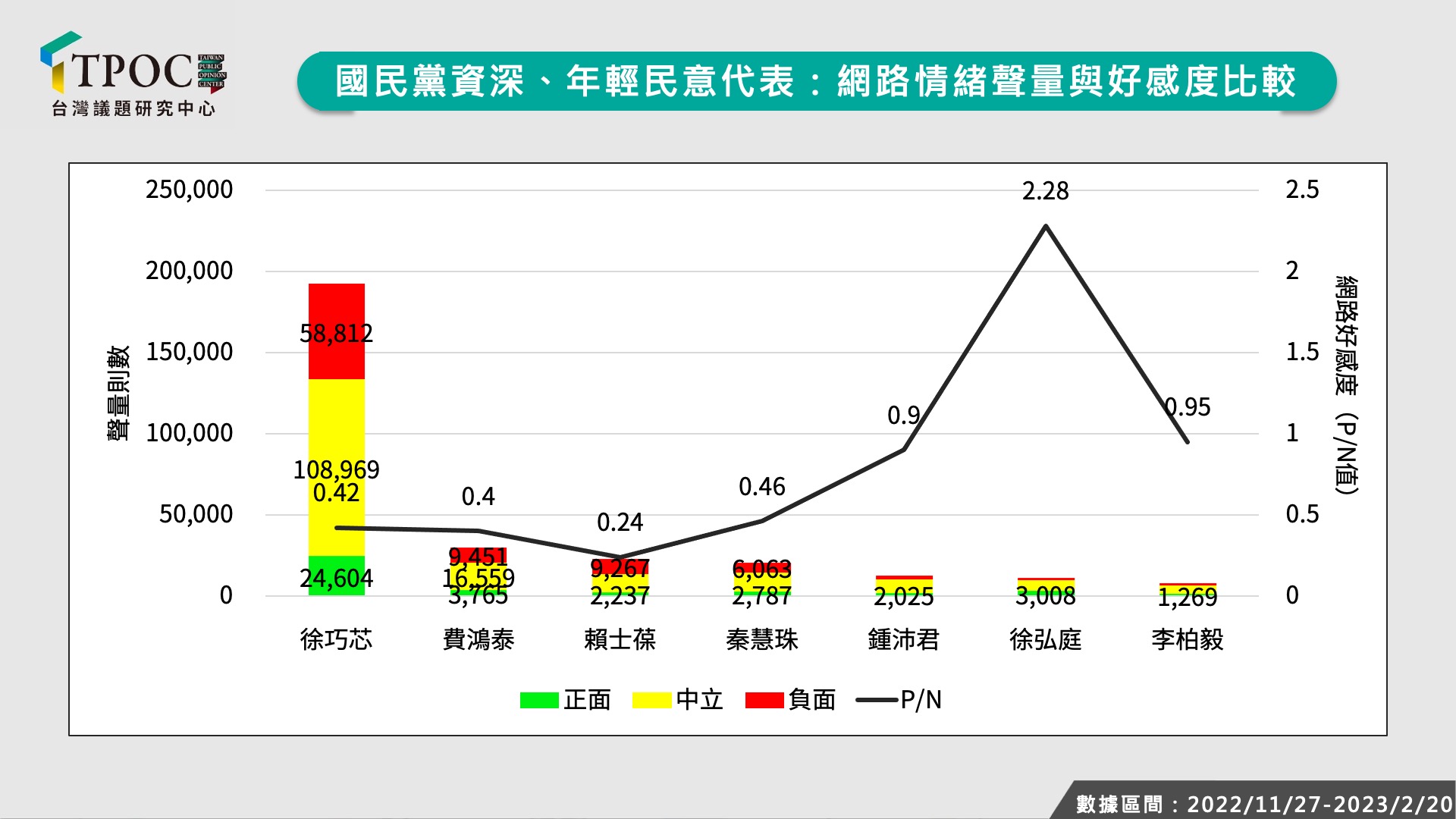Click the 250,000 left axis value
1456x819 pixels.
[x=190, y=190]
